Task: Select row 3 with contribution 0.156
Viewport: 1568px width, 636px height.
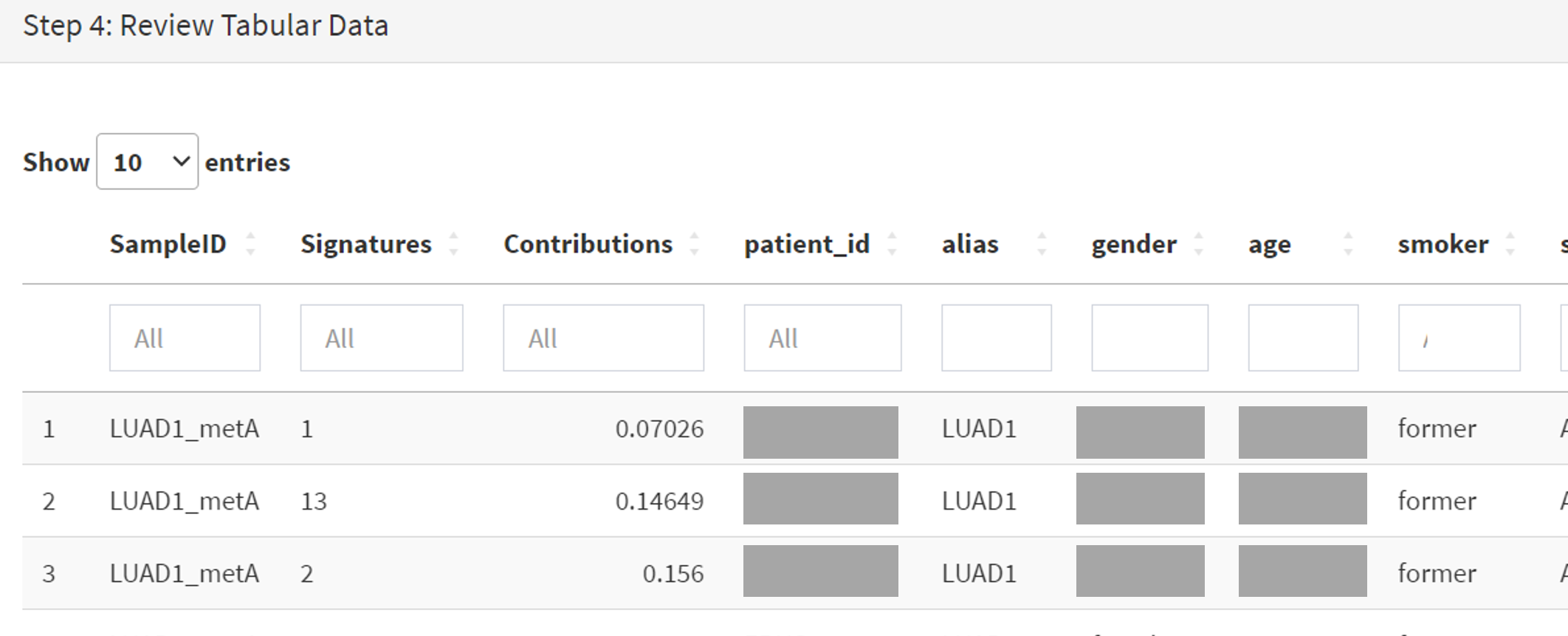Action: 795,573
